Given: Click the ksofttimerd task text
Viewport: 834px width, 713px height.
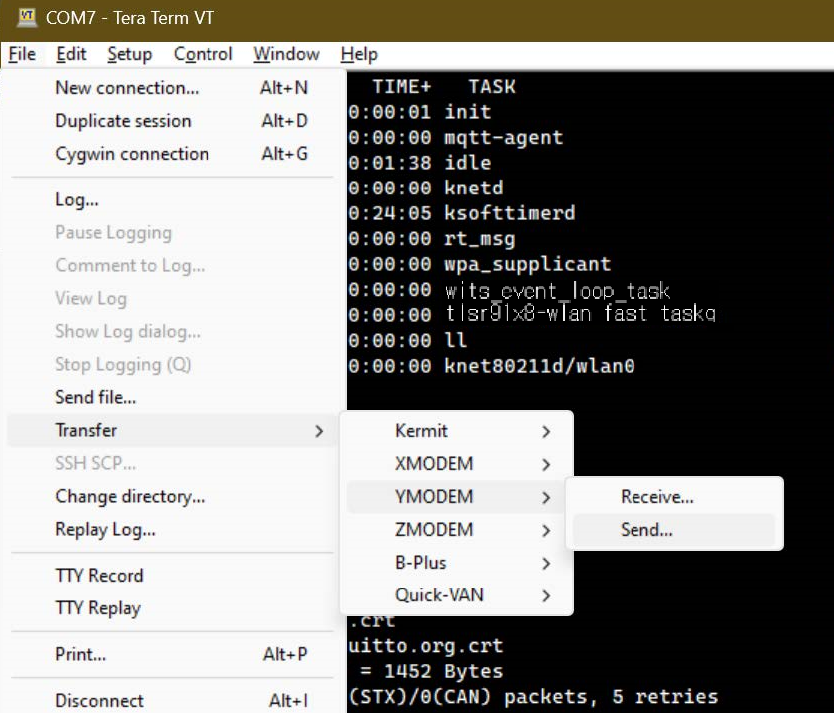Looking at the screenshot, I should coord(510,213).
